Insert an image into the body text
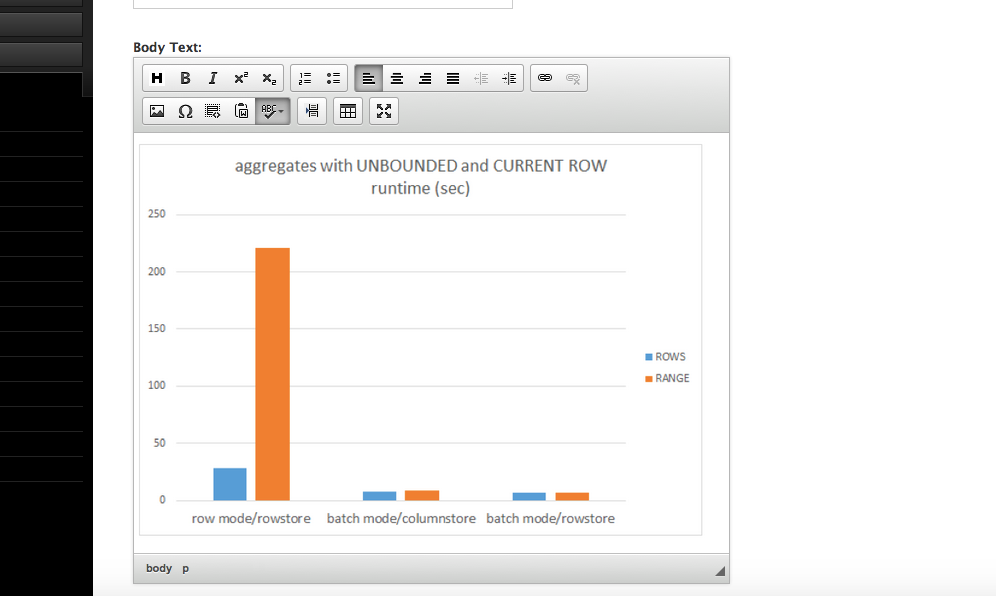Screen dimensions: 996x596 (157, 111)
